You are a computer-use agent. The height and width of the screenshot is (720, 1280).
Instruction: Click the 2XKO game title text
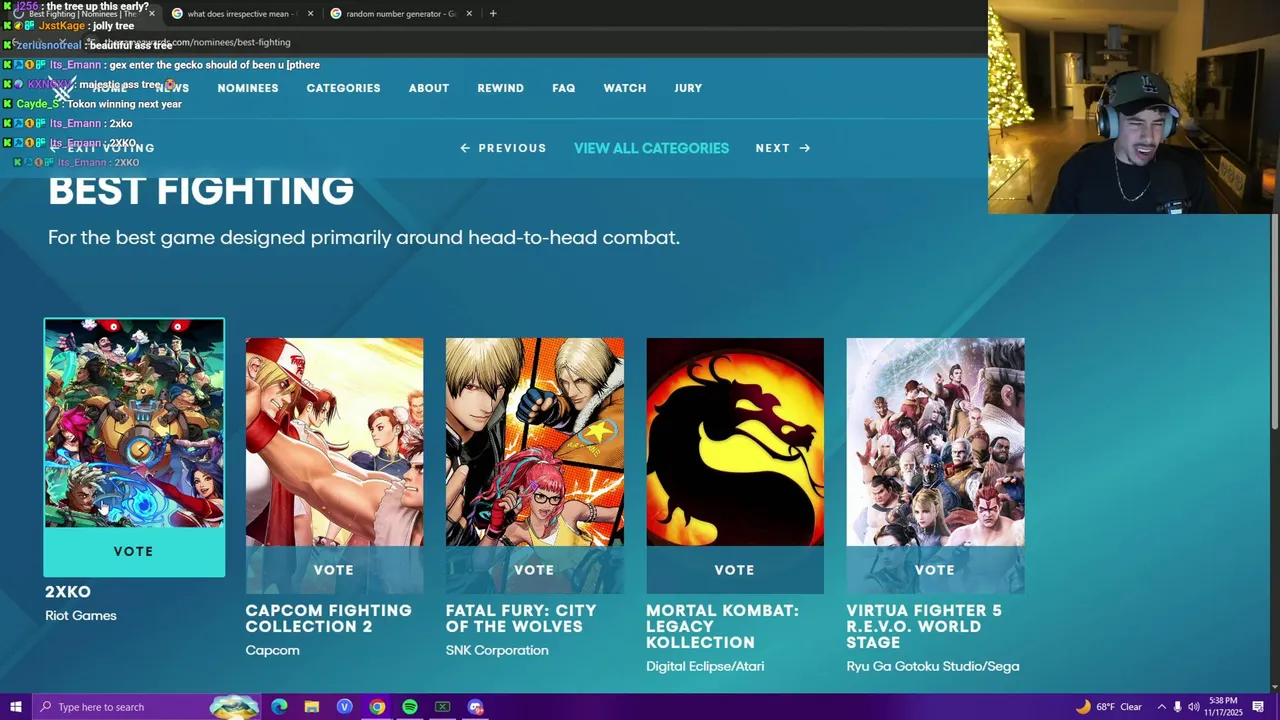tap(68, 592)
